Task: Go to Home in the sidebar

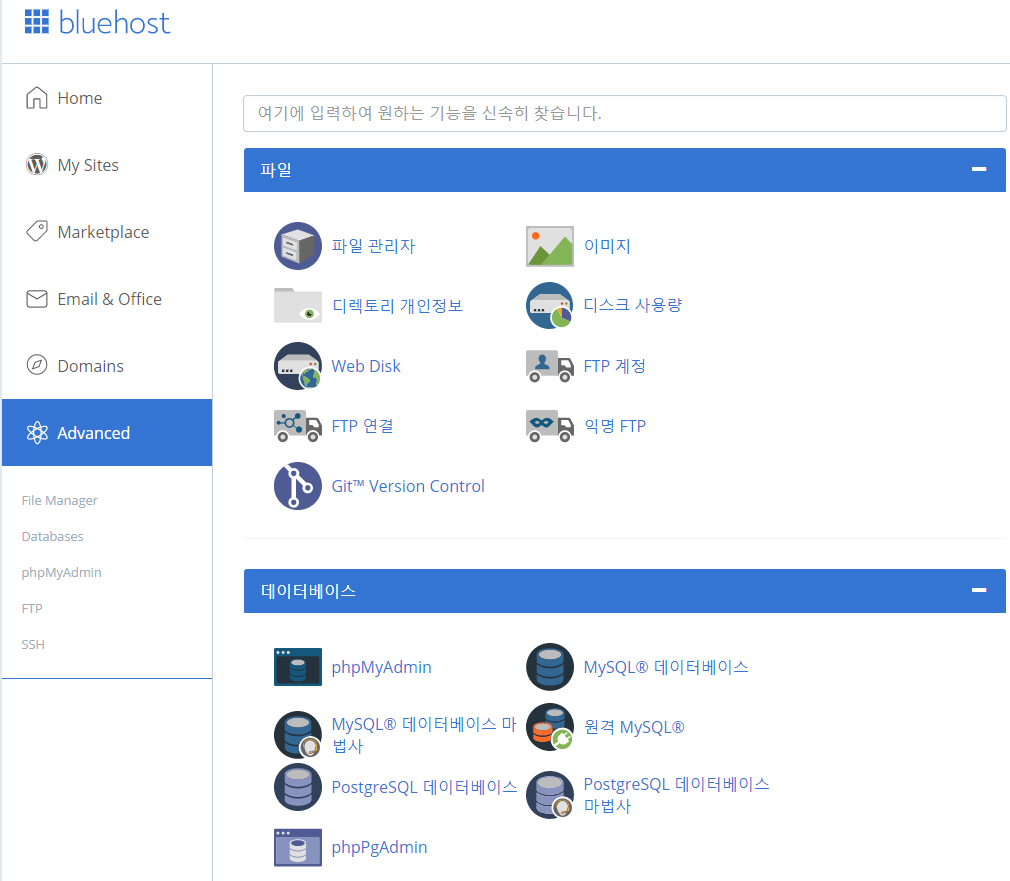Action: (x=80, y=98)
